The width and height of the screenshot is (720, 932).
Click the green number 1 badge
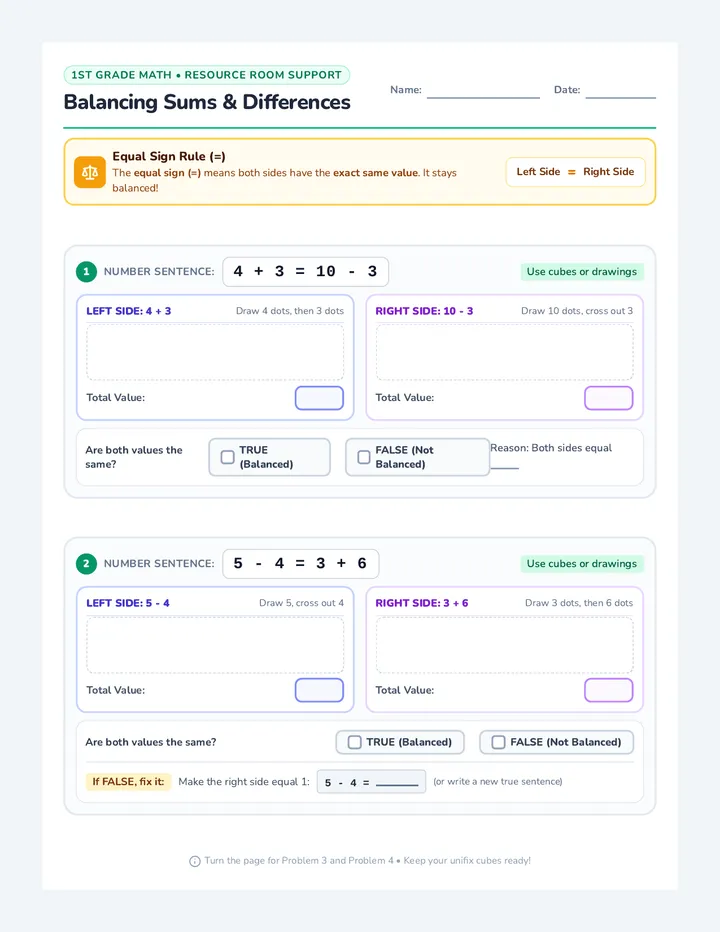pyautogui.click(x=86, y=272)
